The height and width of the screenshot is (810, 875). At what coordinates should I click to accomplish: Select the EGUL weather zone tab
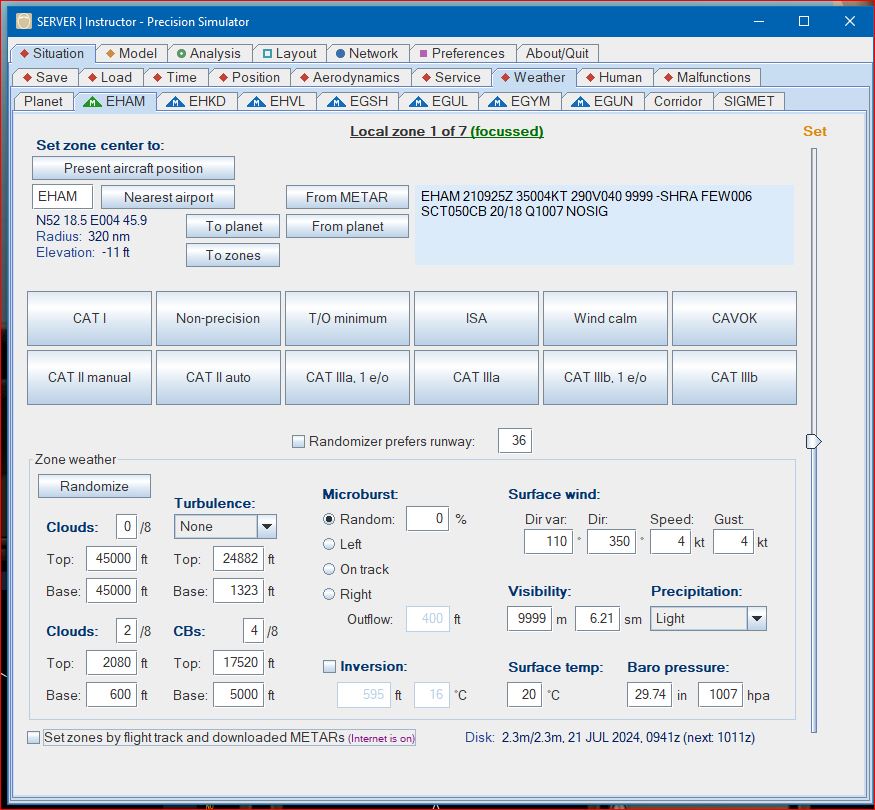pos(439,102)
